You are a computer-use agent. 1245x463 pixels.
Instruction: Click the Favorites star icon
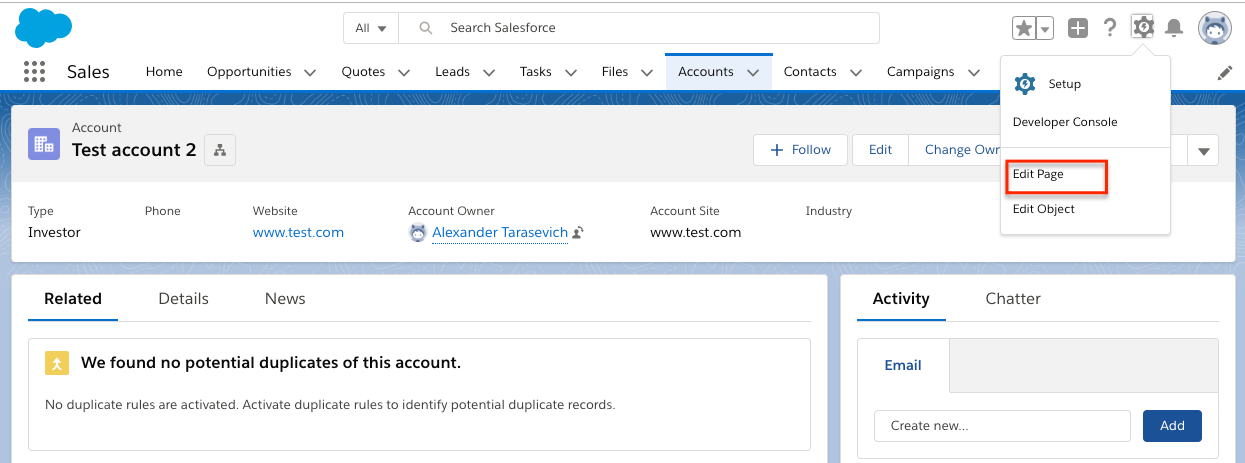coord(1024,29)
